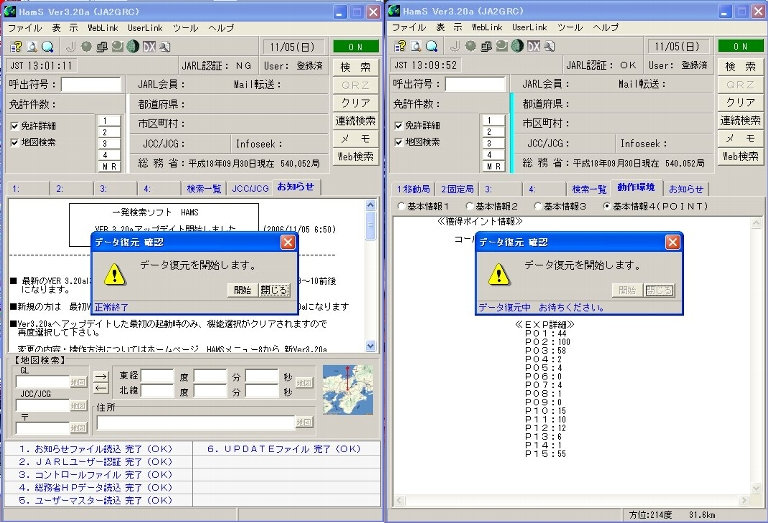Toggle 地図検索 checkbox in right window
The width and height of the screenshot is (768, 523).
tap(399, 143)
